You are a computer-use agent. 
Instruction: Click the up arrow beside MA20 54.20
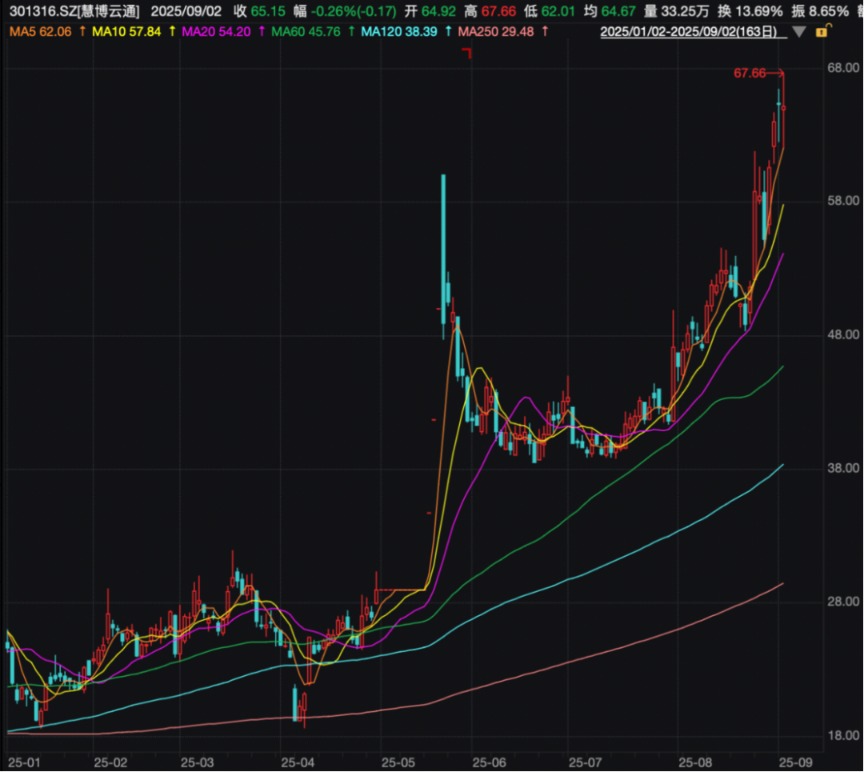point(259,32)
